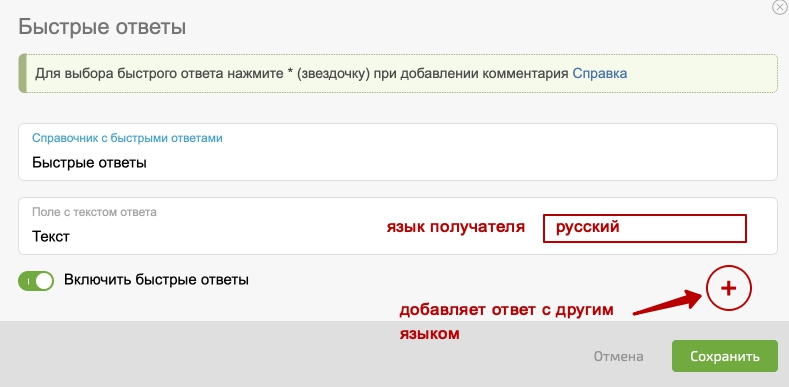The image size is (789, 387).
Task: Click the Отмена button
Action: coord(618,357)
